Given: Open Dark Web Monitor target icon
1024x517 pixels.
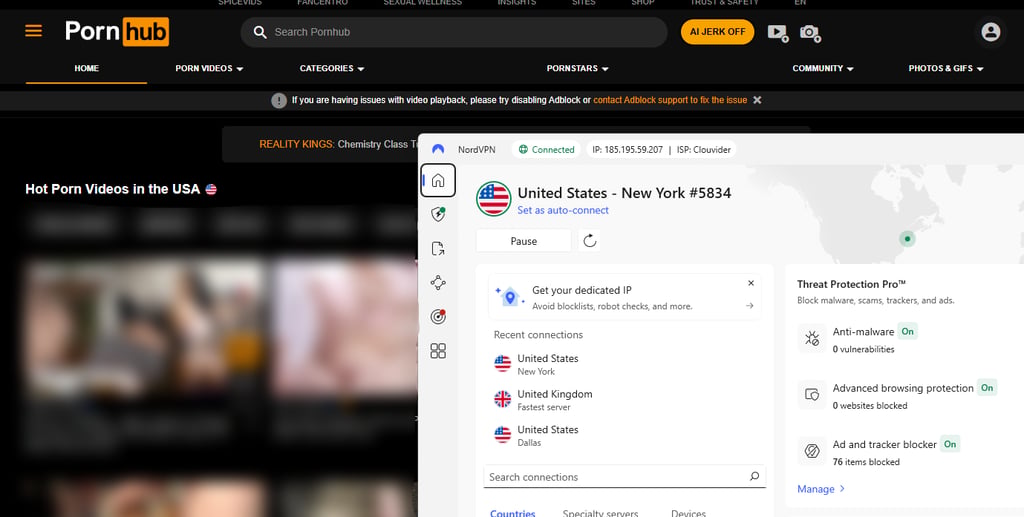Looking at the screenshot, I should (x=438, y=317).
